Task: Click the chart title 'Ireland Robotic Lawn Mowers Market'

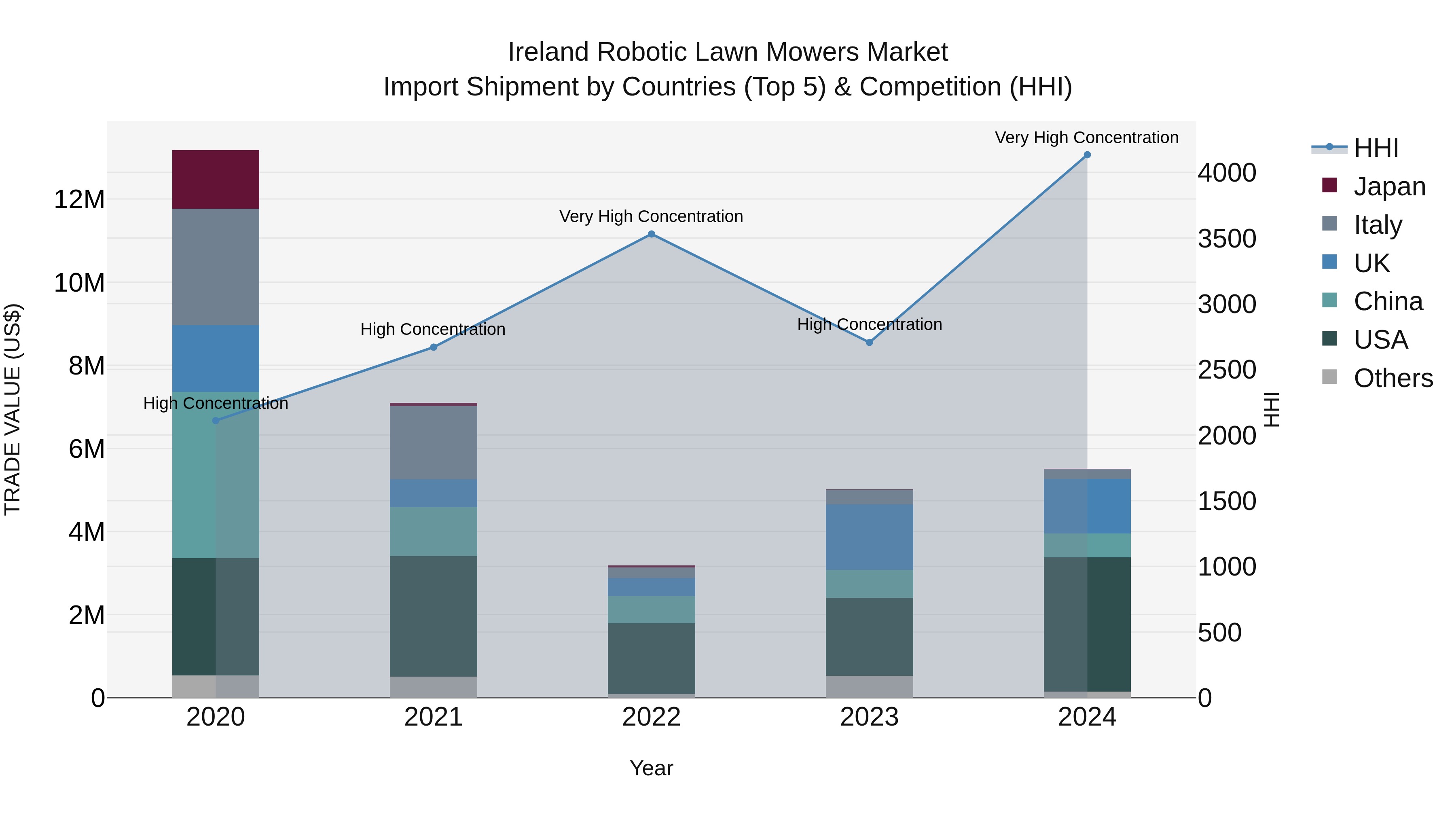Action: 728,52
